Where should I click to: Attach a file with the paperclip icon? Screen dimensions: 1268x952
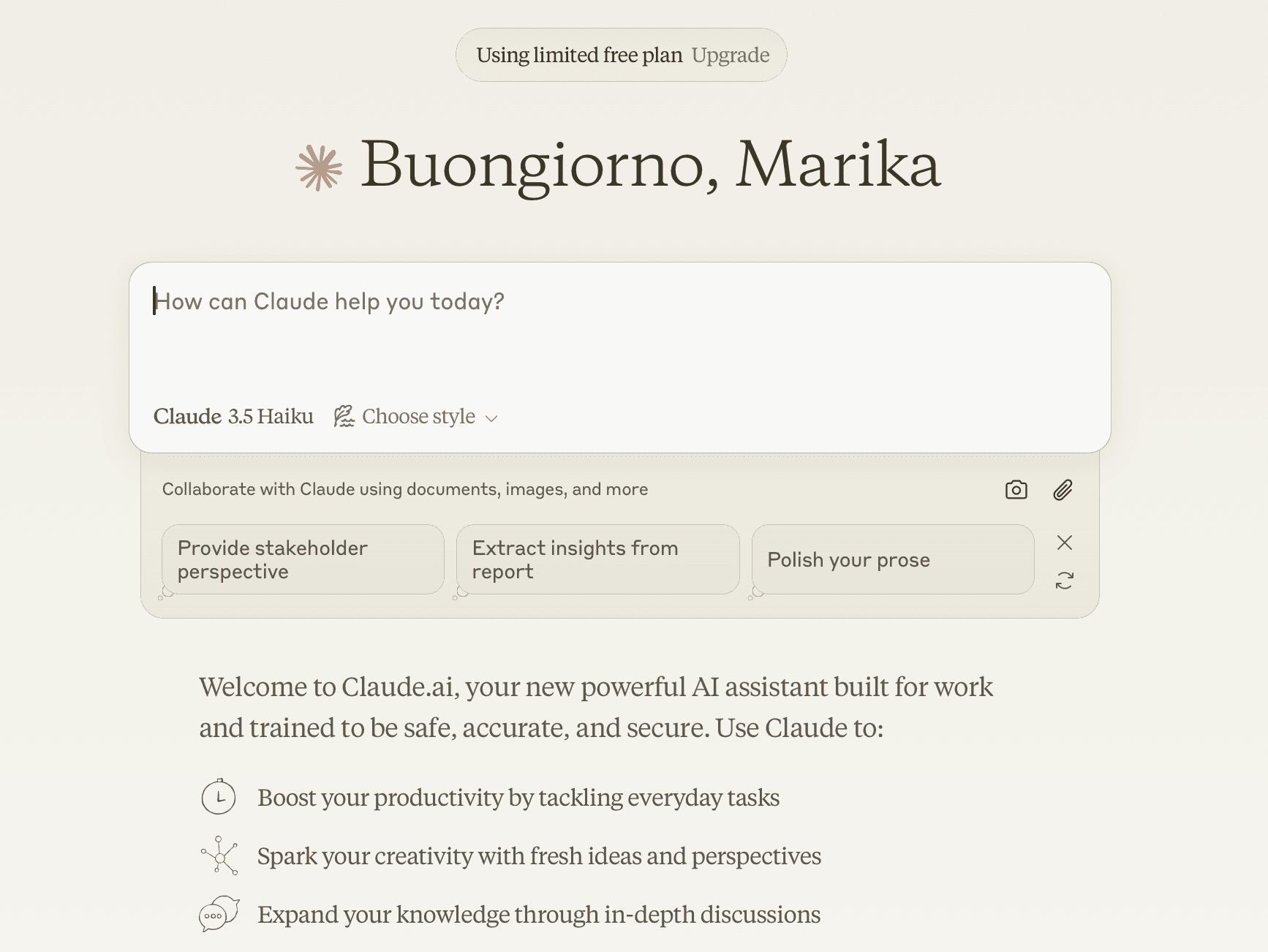(1063, 490)
